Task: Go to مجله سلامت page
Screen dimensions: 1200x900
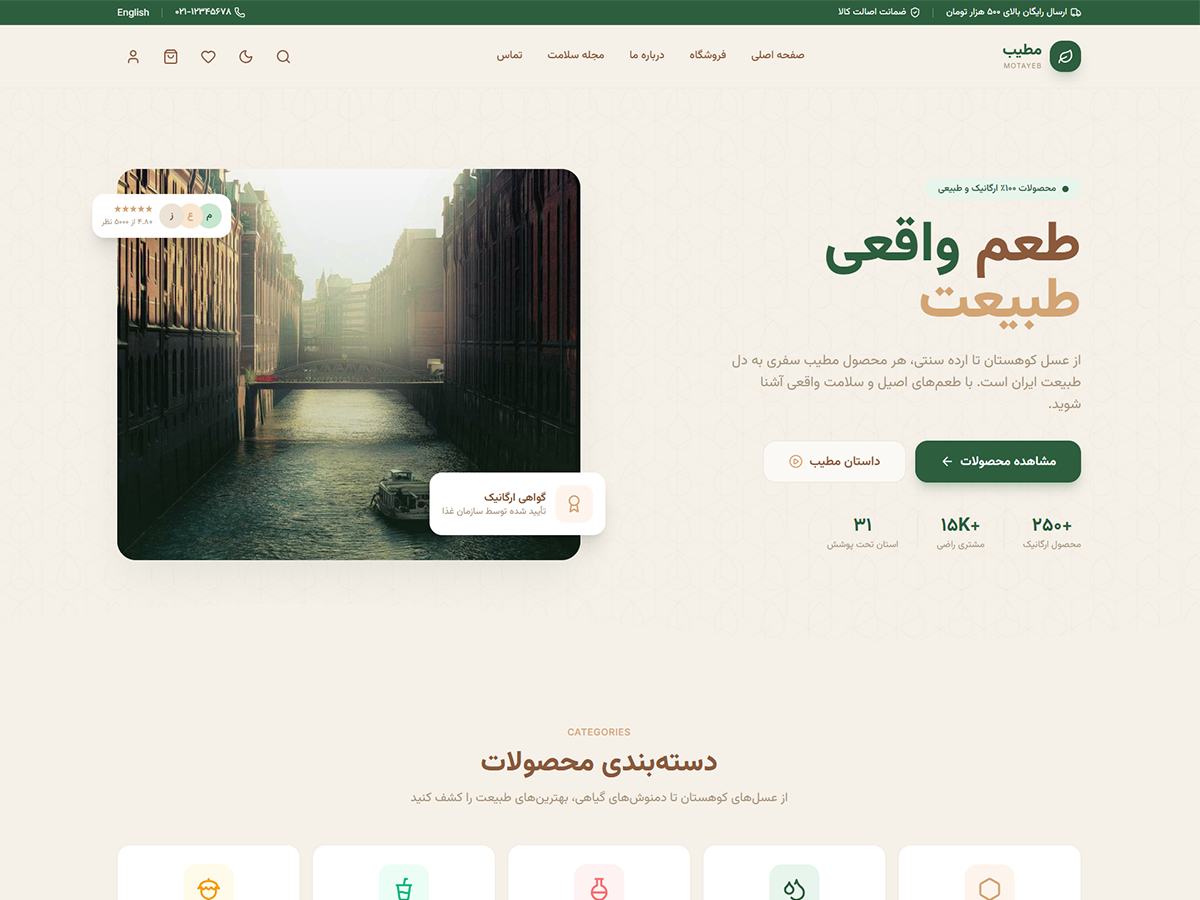Action: pos(576,55)
